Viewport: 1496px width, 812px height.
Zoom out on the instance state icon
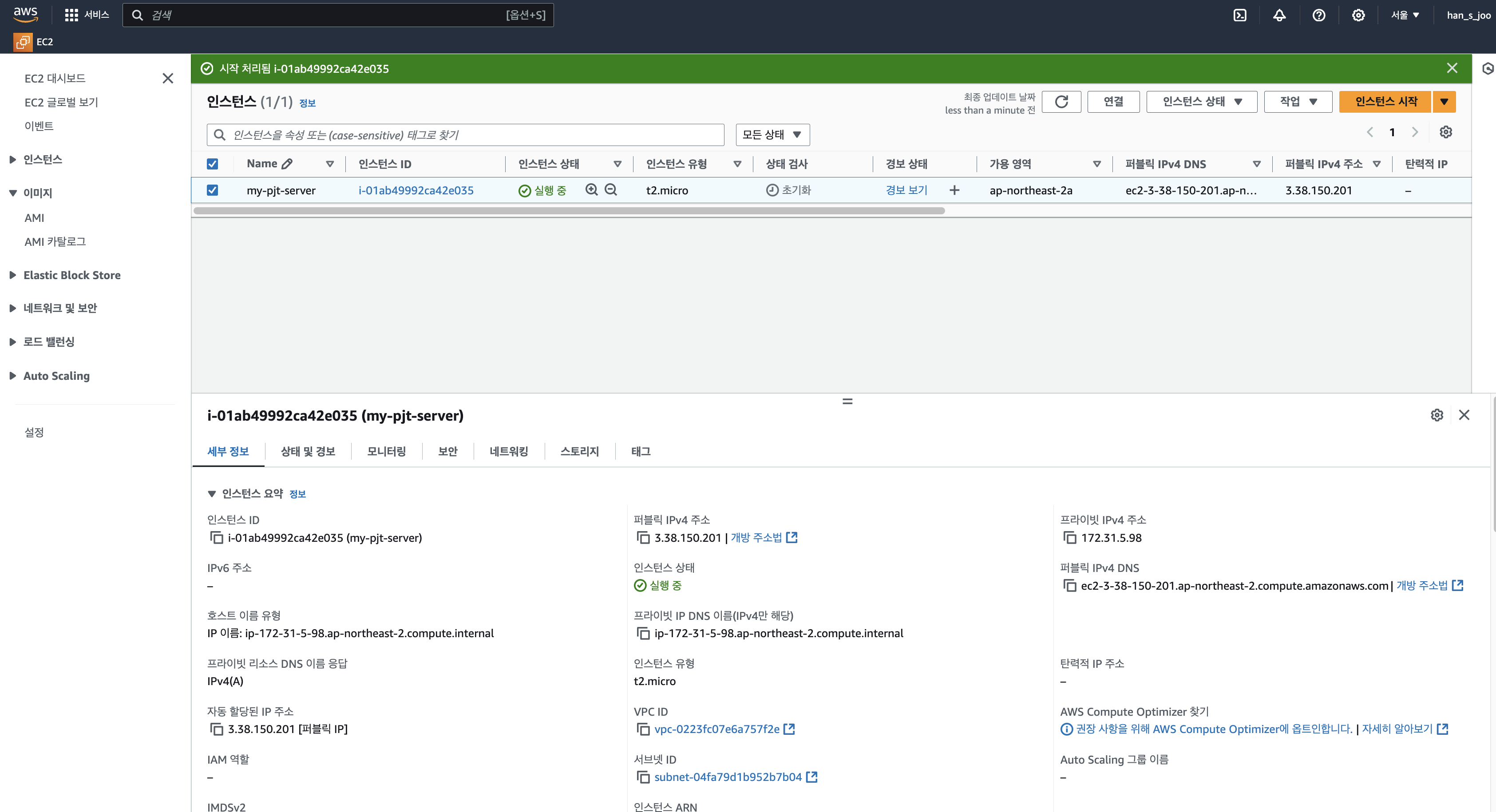click(611, 190)
